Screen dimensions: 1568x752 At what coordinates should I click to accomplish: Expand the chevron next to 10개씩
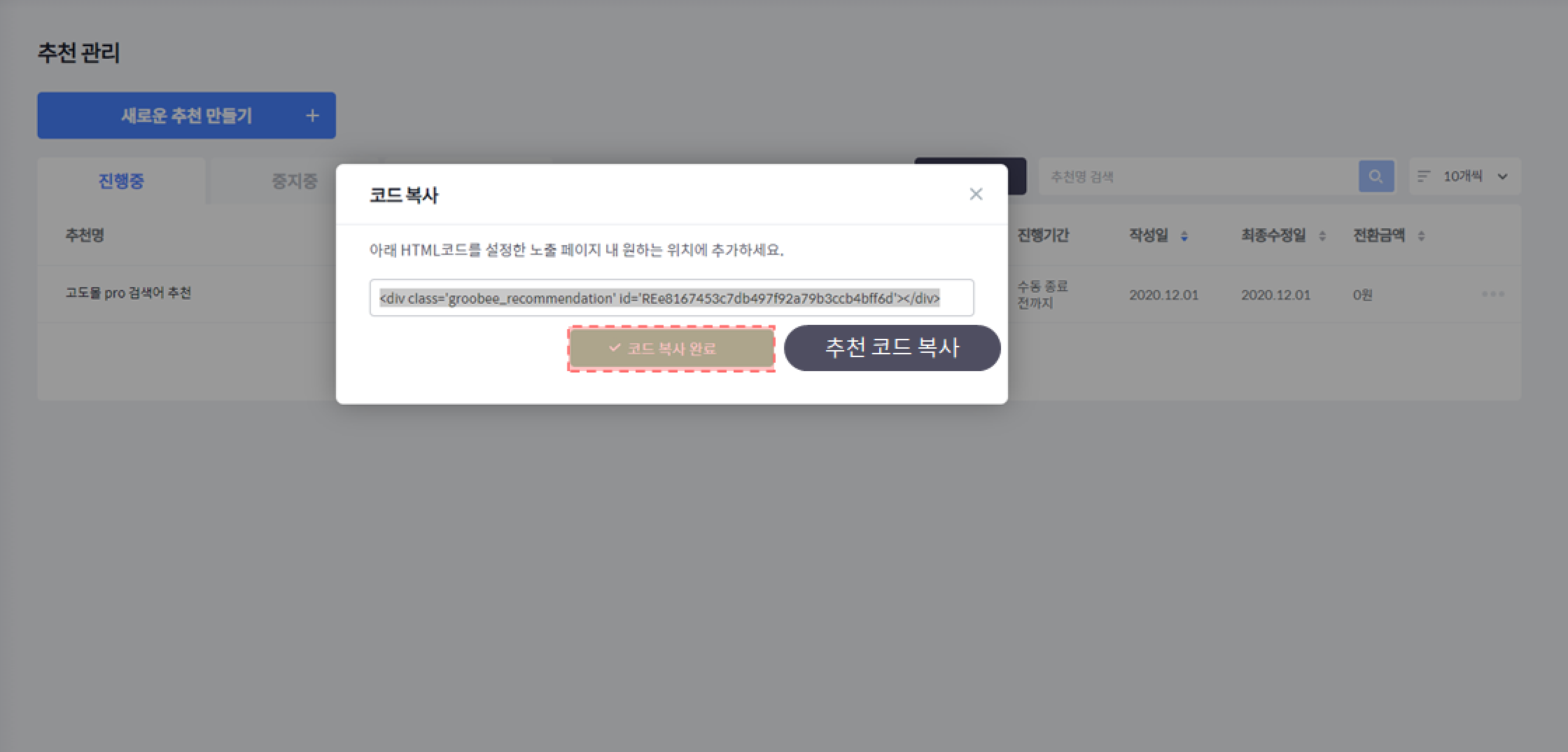click(x=1502, y=176)
